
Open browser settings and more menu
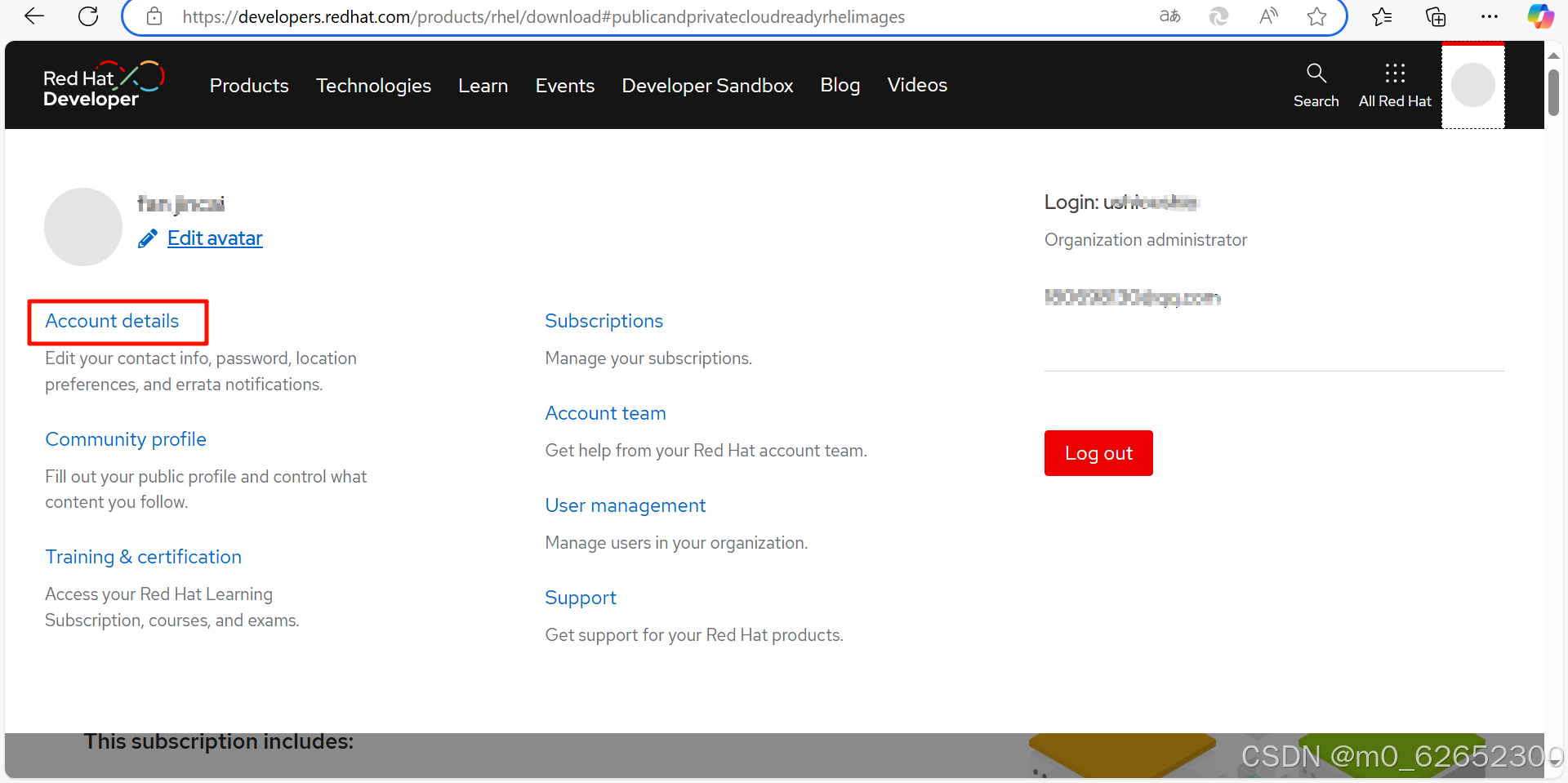[1490, 16]
